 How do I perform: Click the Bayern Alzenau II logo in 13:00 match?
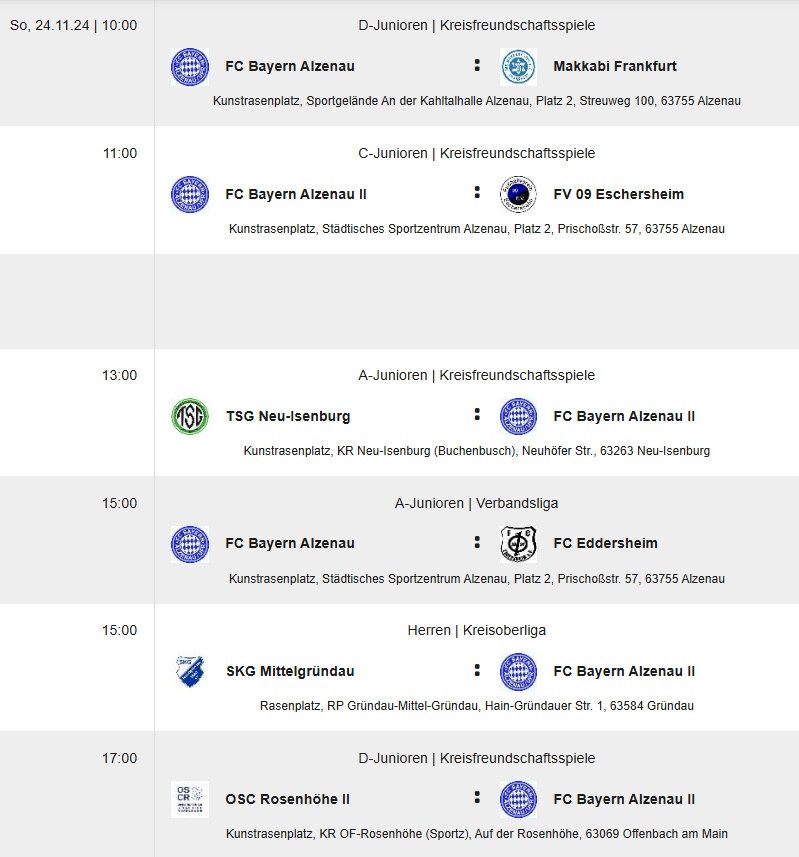(518, 416)
